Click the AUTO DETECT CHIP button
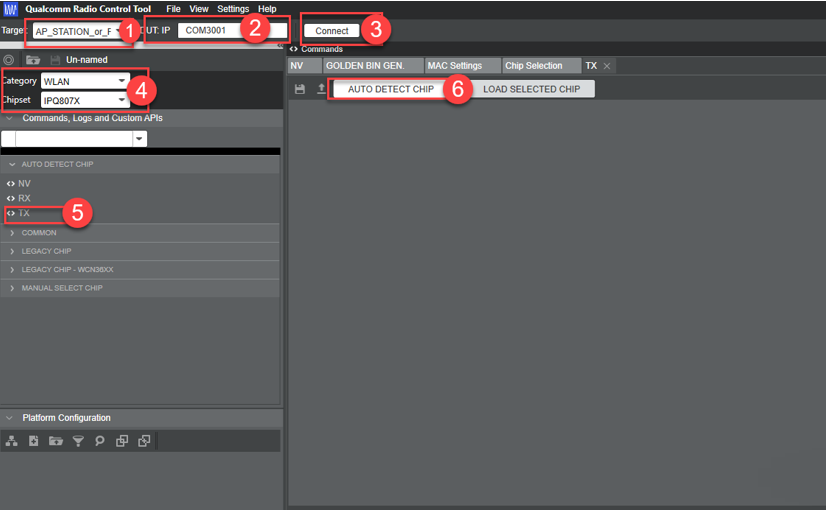 click(x=391, y=89)
